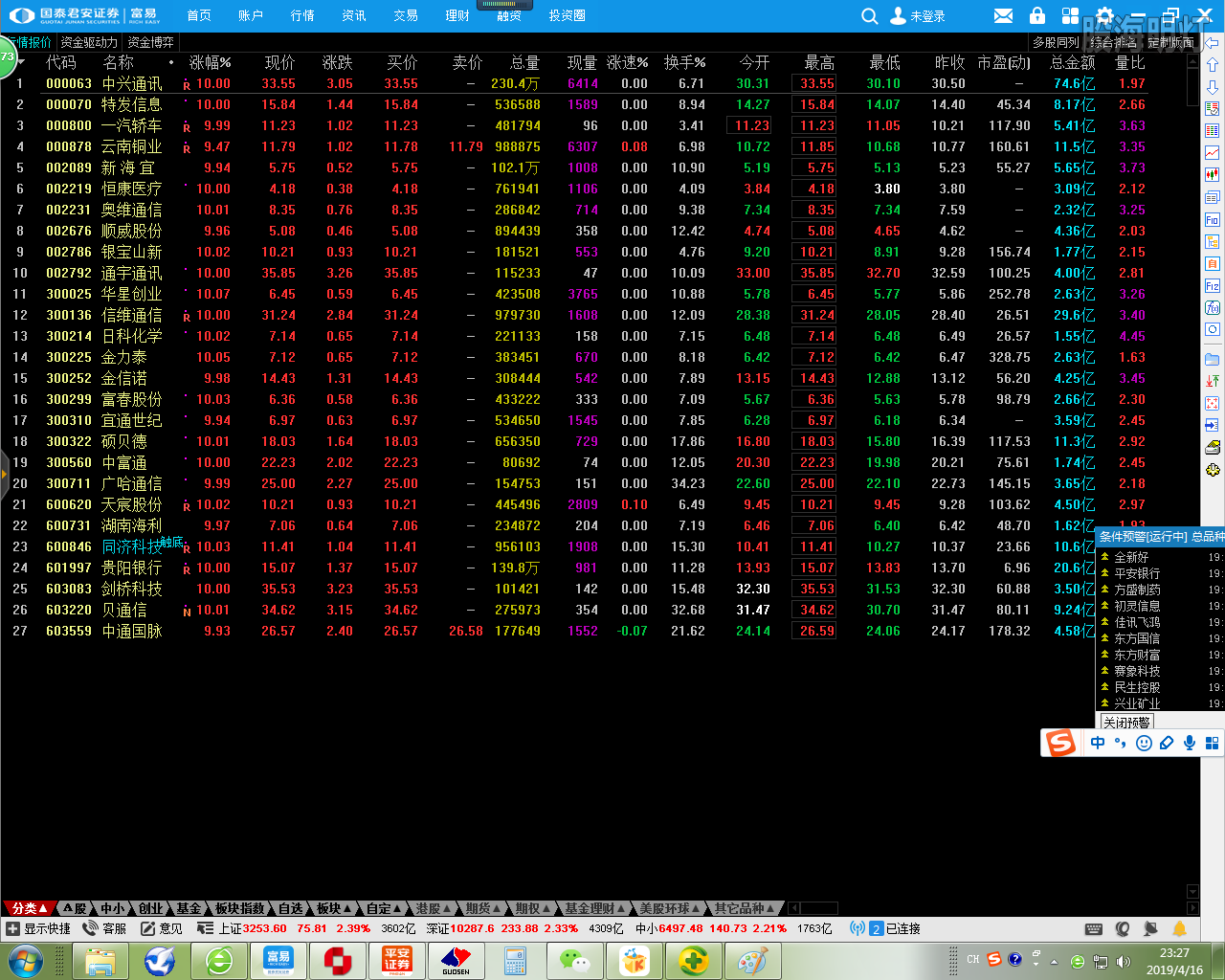Click the Sogou skin pen icon
Viewport: 1225px width, 980px height.
(1167, 743)
